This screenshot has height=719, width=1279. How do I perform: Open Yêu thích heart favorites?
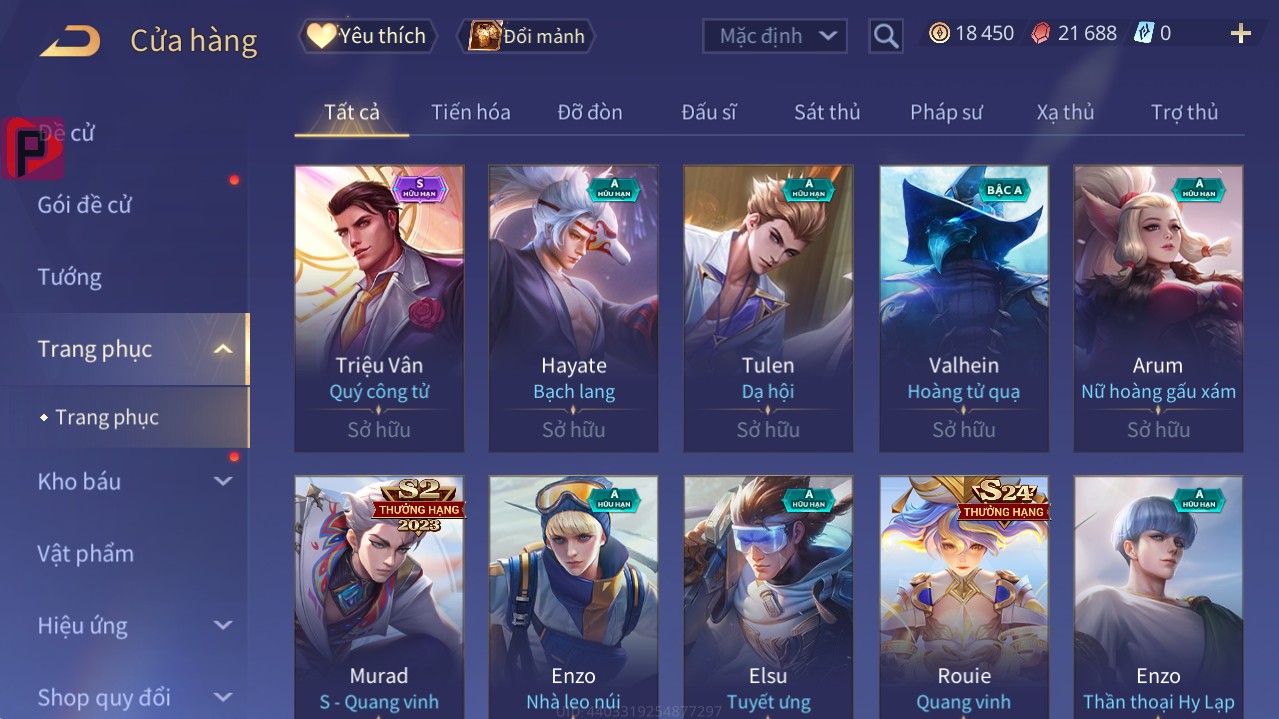[368, 36]
